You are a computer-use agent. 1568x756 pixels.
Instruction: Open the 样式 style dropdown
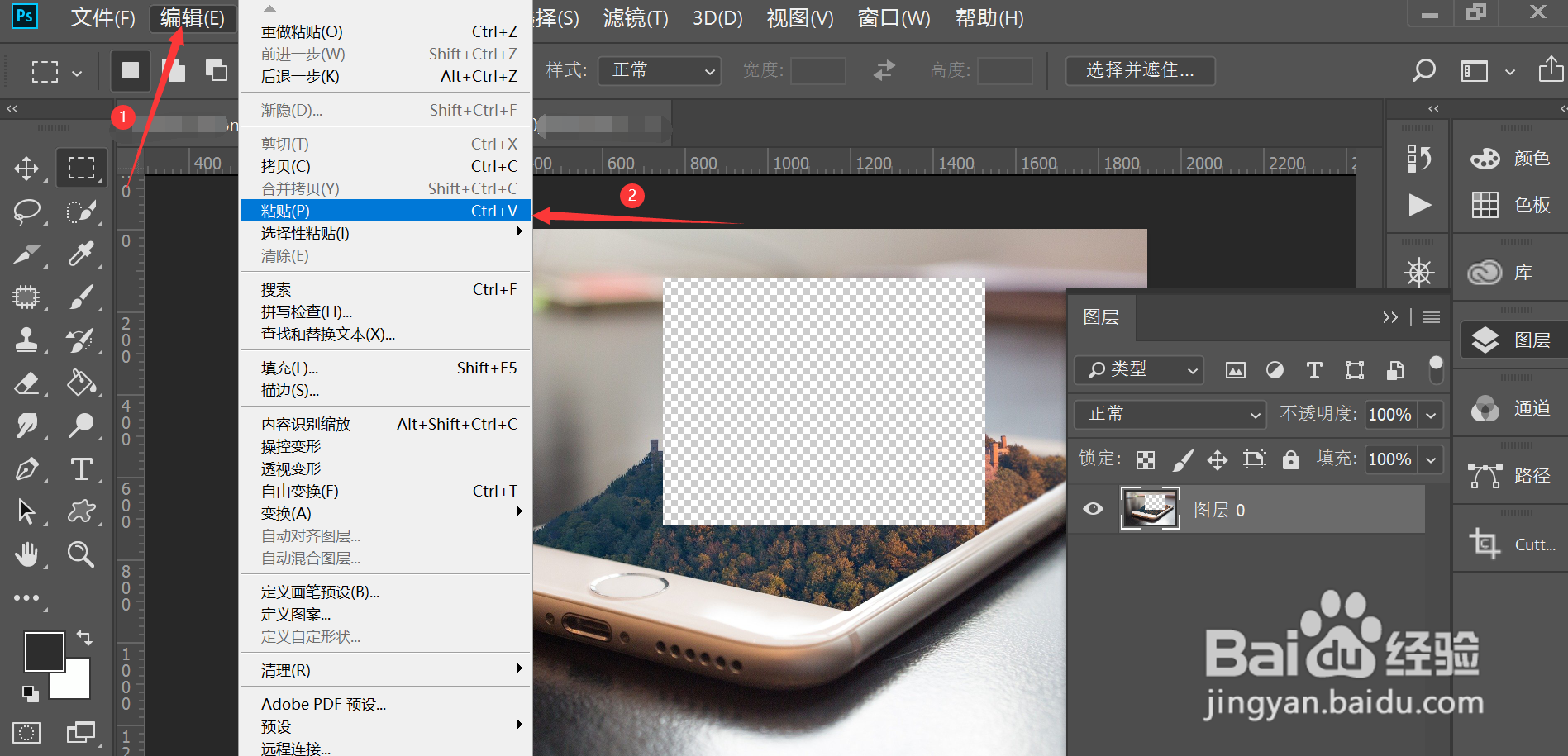click(660, 70)
